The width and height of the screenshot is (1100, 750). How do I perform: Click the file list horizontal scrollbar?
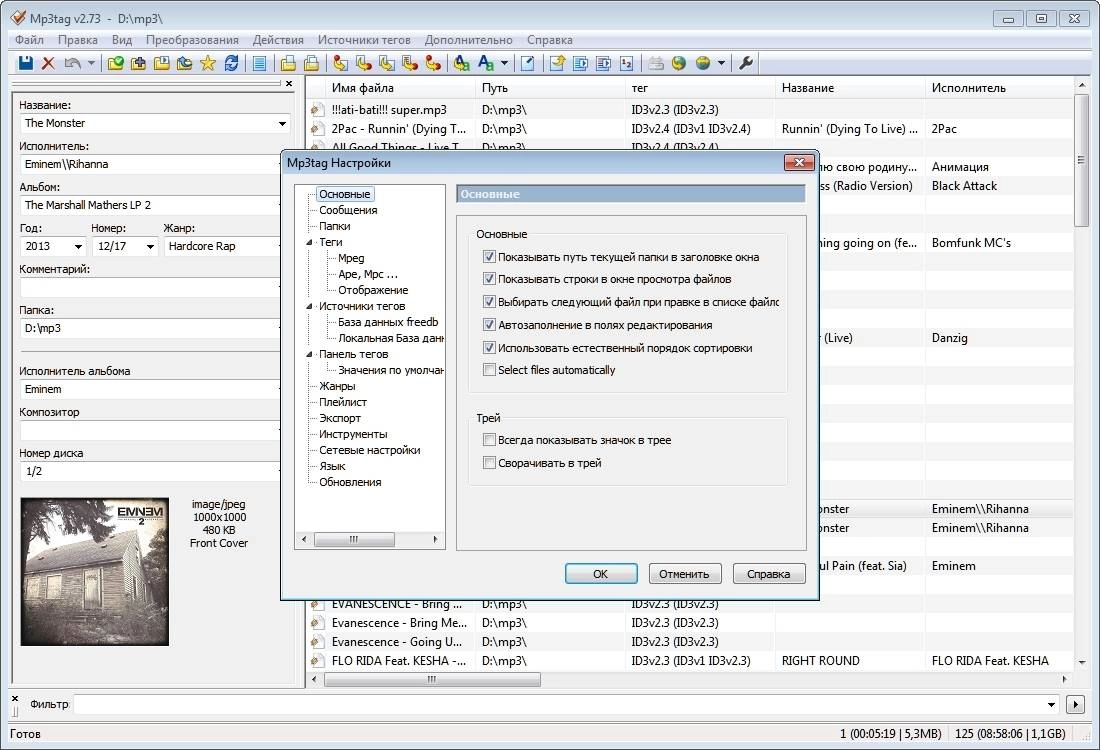(432, 679)
